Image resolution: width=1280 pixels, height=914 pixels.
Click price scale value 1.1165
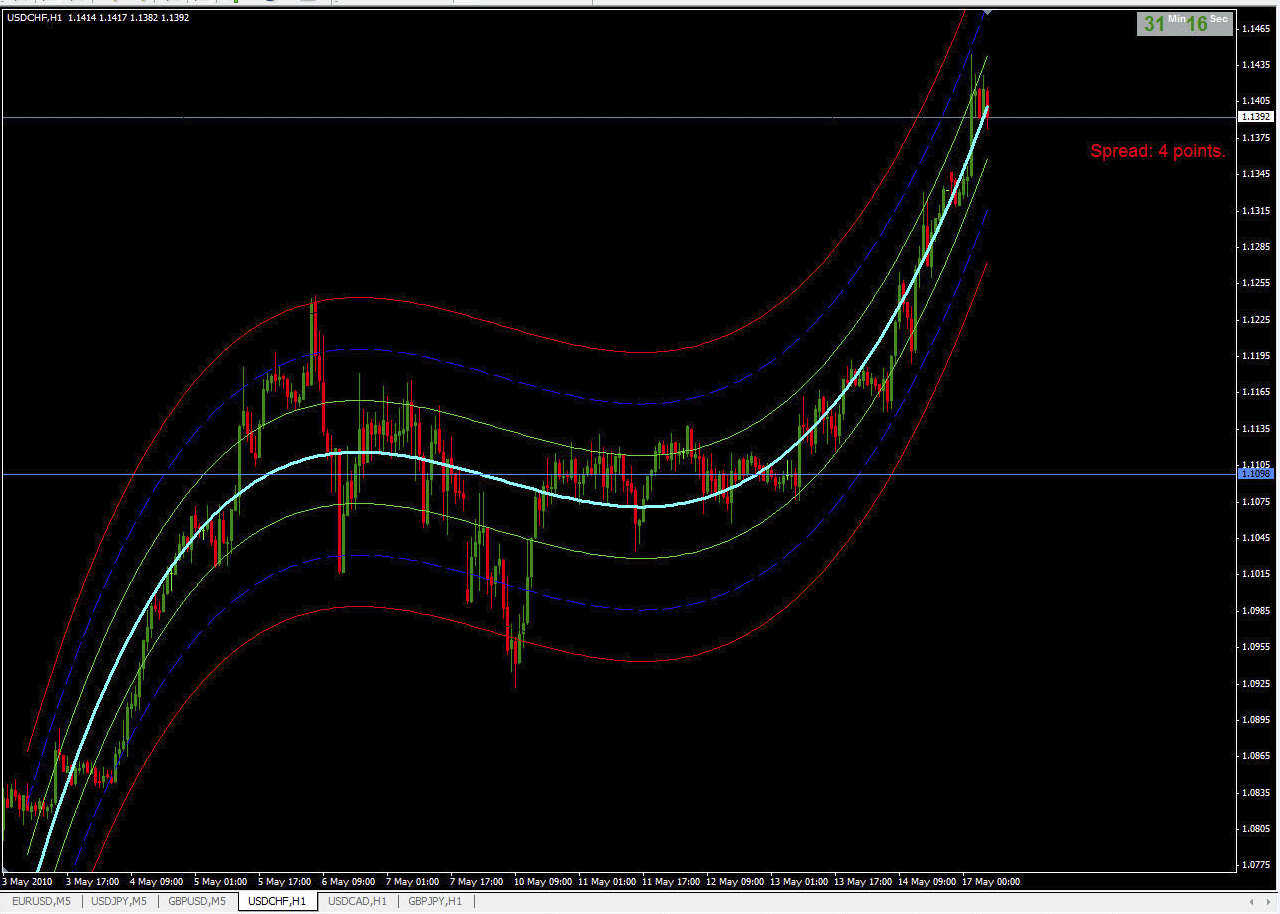pyautogui.click(x=1256, y=392)
